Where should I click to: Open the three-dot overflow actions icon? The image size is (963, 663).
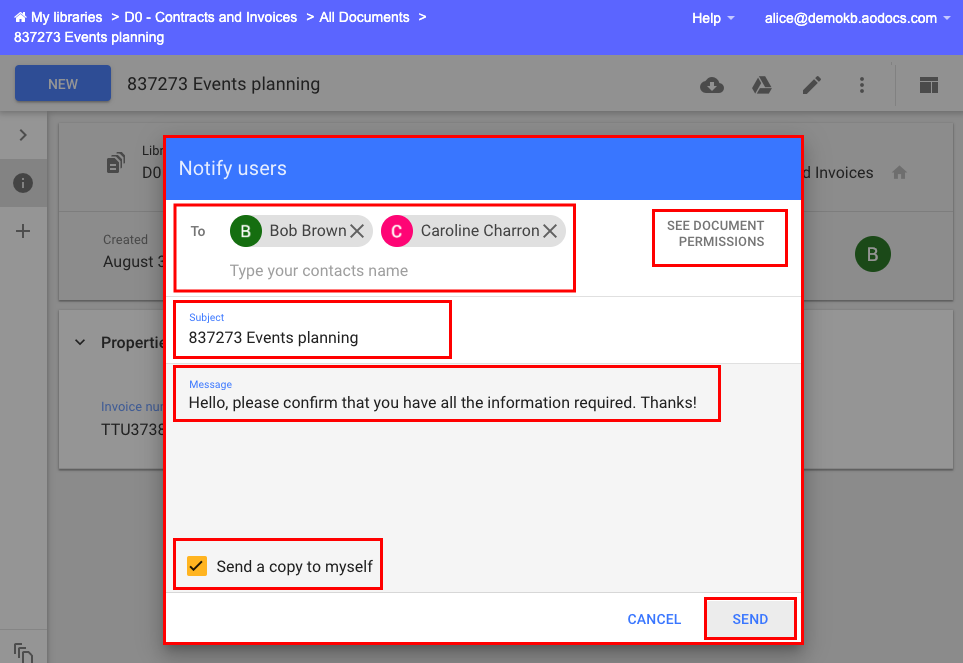point(861,85)
